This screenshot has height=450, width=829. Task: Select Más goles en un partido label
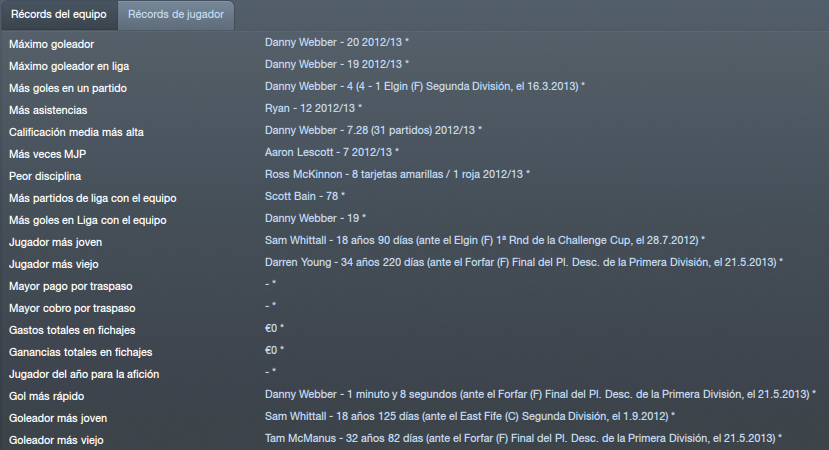pyautogui.click(x=68, y=88)
